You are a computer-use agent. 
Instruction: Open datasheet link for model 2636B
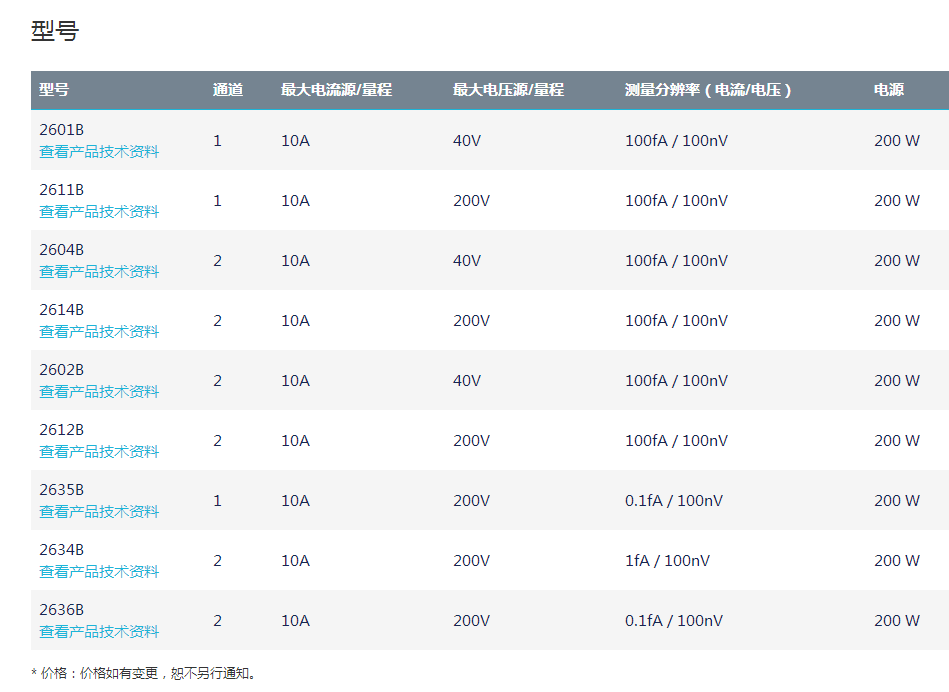[x=99, y=631]
